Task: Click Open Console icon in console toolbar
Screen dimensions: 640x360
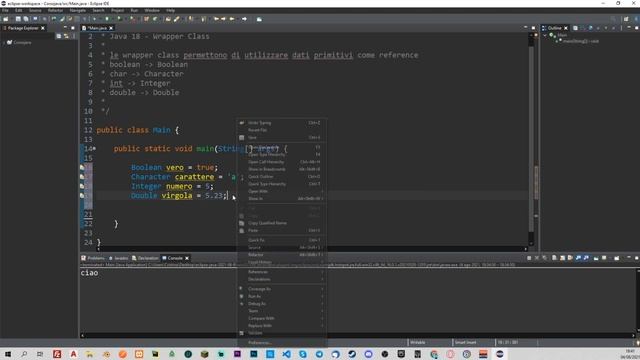Action: 617,258
